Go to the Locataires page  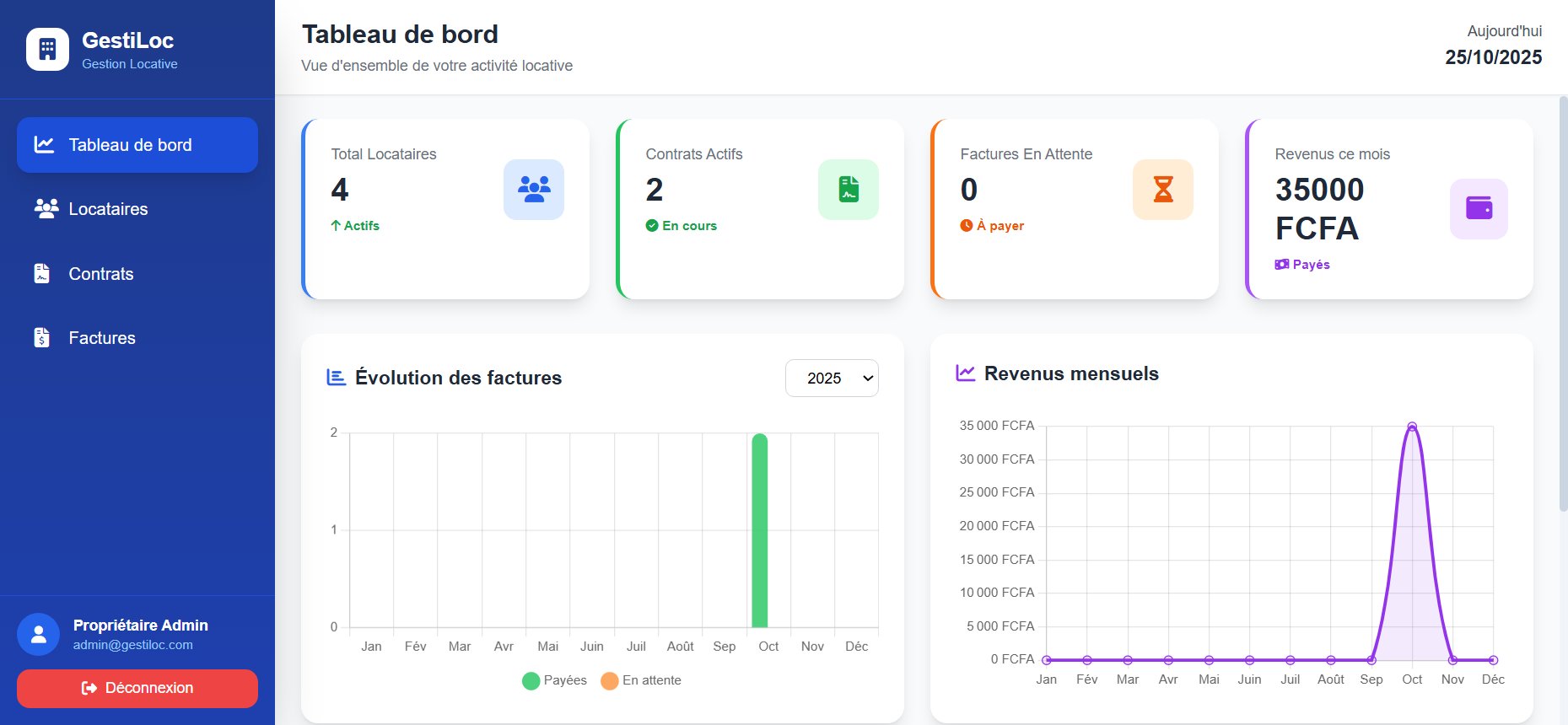108,209
